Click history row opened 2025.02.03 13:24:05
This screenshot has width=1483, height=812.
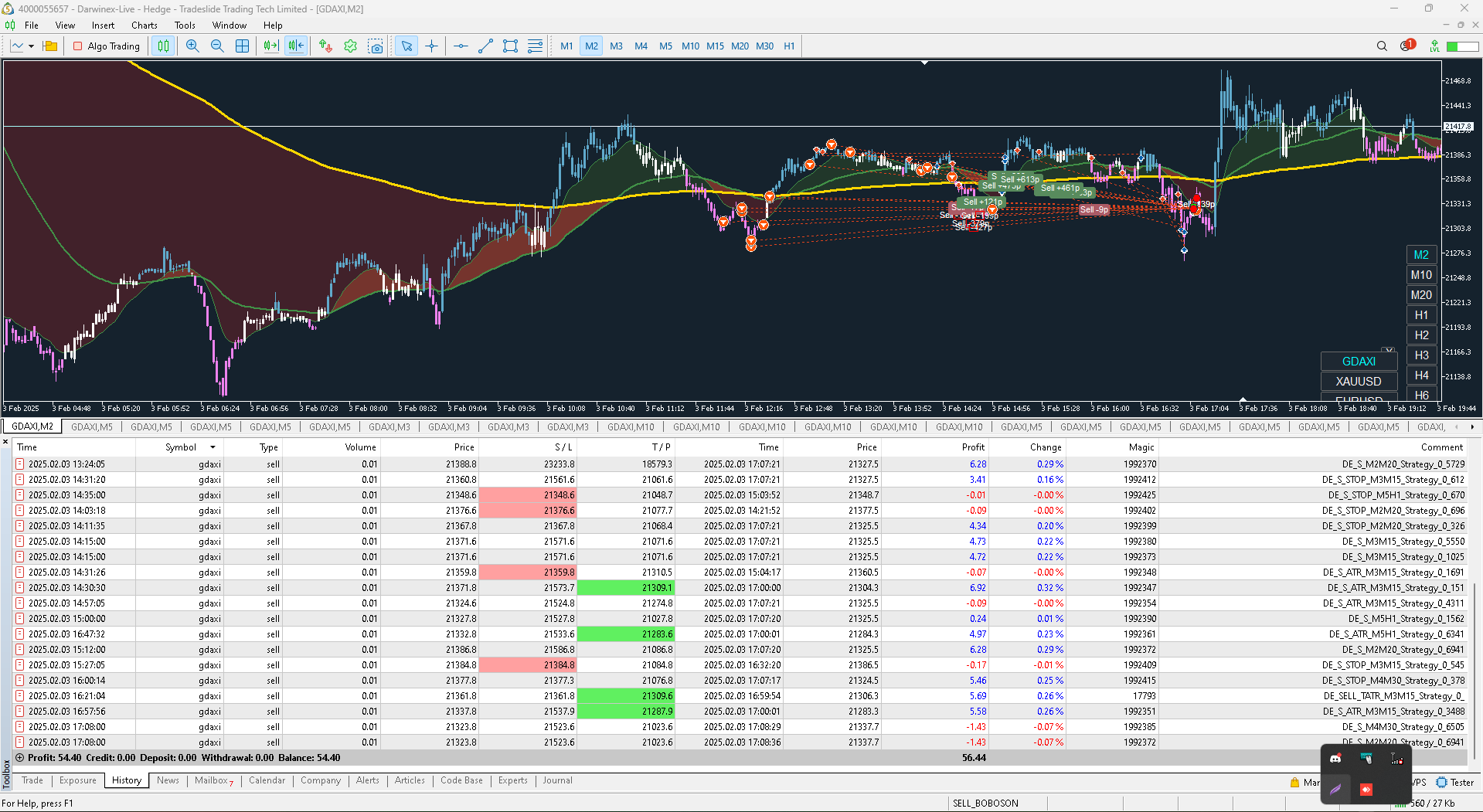click(x=740, y=464)
